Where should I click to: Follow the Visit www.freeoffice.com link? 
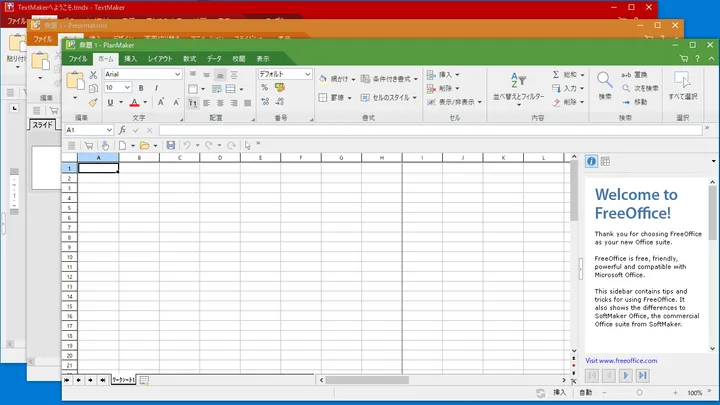[x=621, y=360]
